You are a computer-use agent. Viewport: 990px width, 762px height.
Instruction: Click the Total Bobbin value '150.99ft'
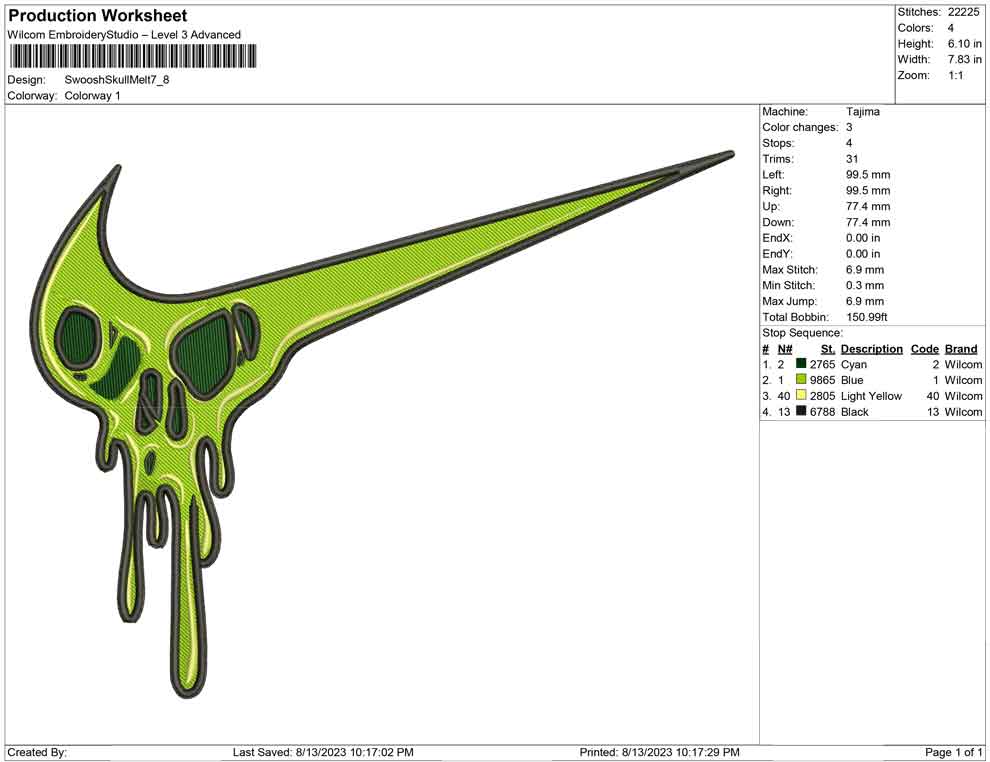866,317
